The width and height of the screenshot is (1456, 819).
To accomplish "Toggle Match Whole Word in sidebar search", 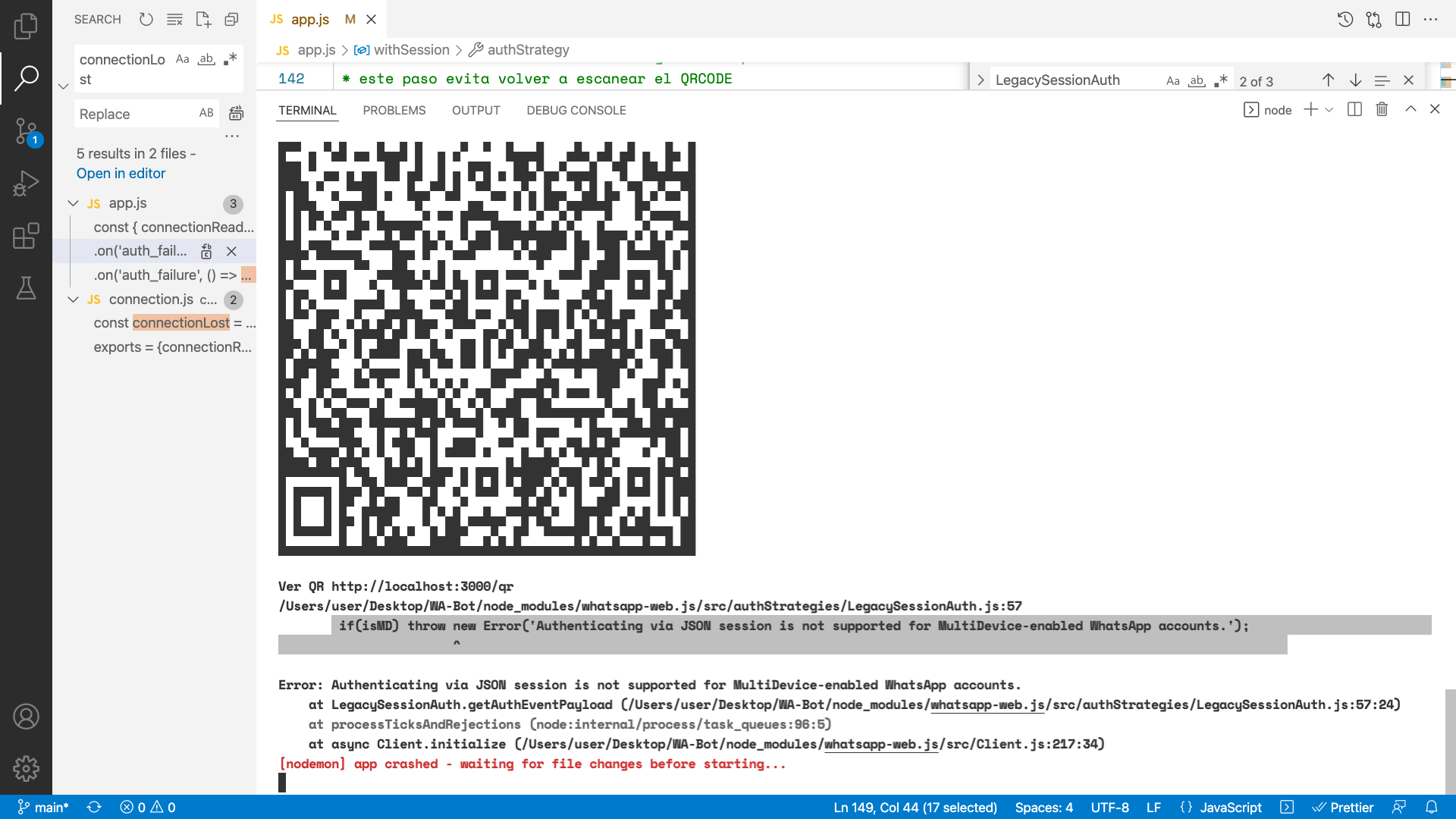I will coord(206,59).
